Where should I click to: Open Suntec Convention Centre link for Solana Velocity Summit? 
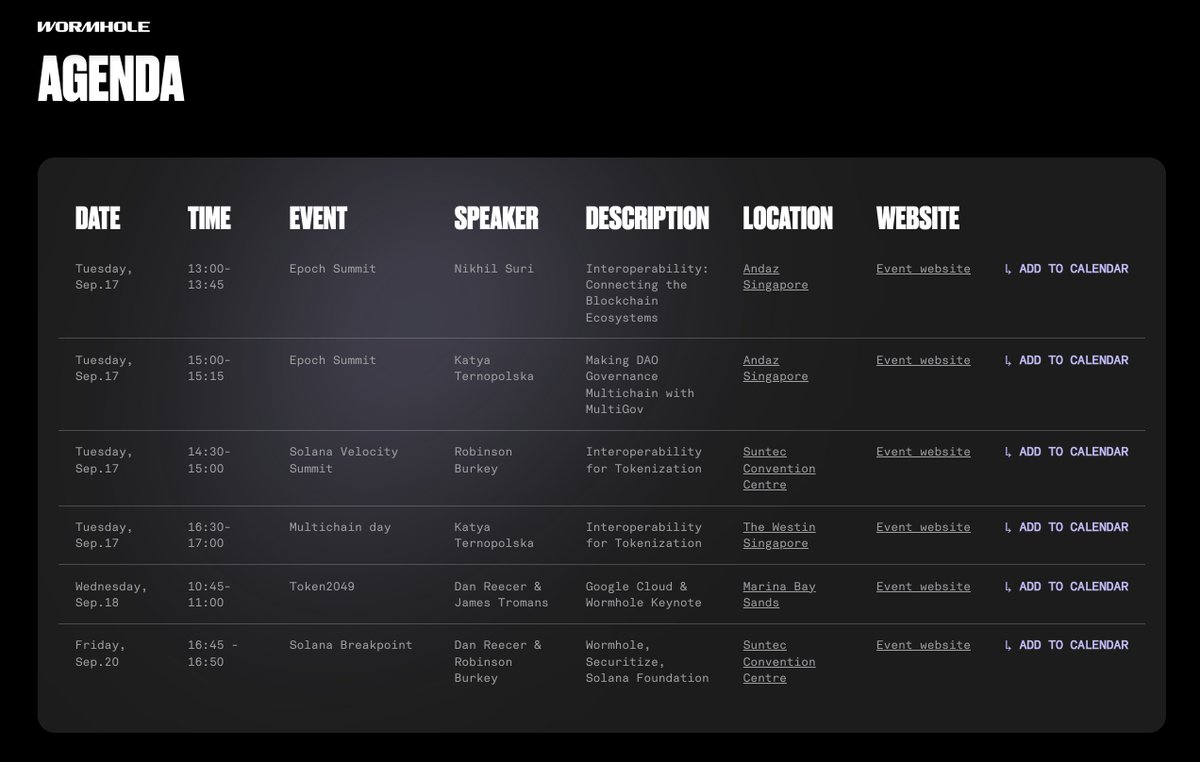click(x=779, y=468)
